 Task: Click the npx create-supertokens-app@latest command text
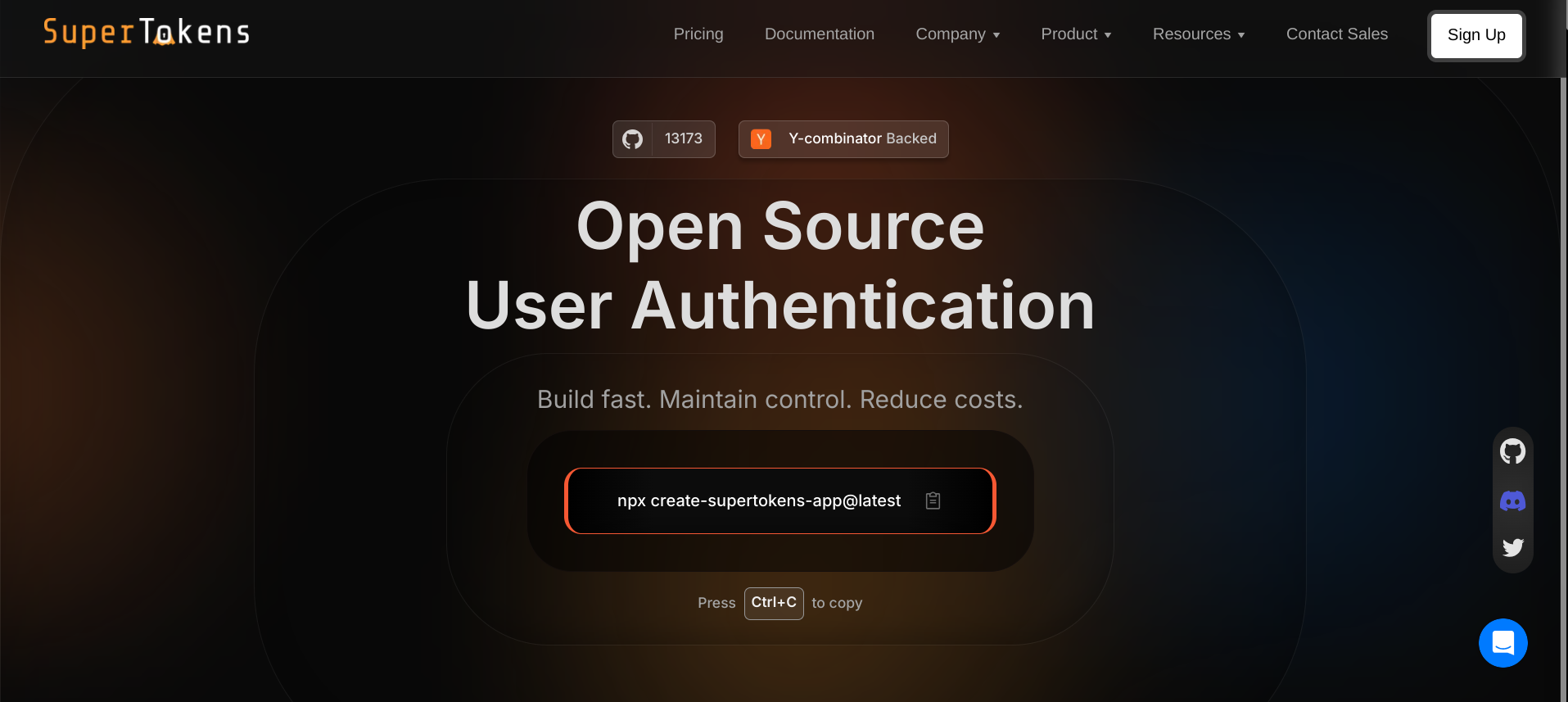(759, 500)
